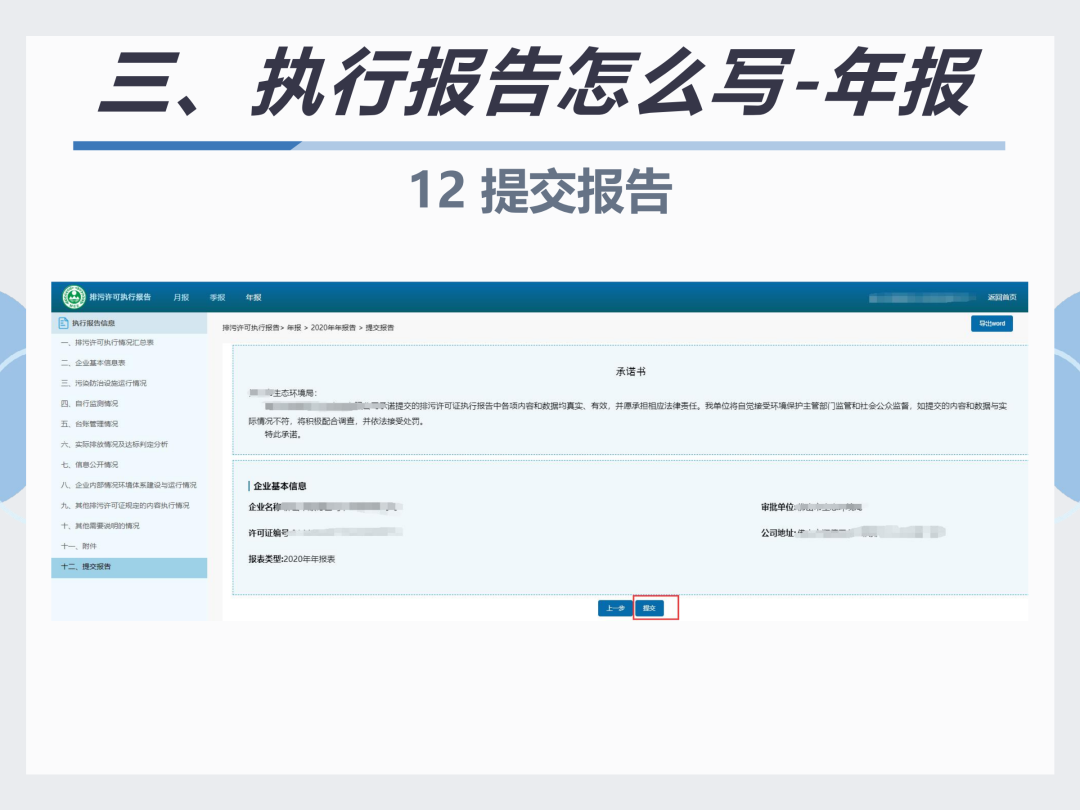
Task: Open the 年报 tab
Action: click(253, 298)
